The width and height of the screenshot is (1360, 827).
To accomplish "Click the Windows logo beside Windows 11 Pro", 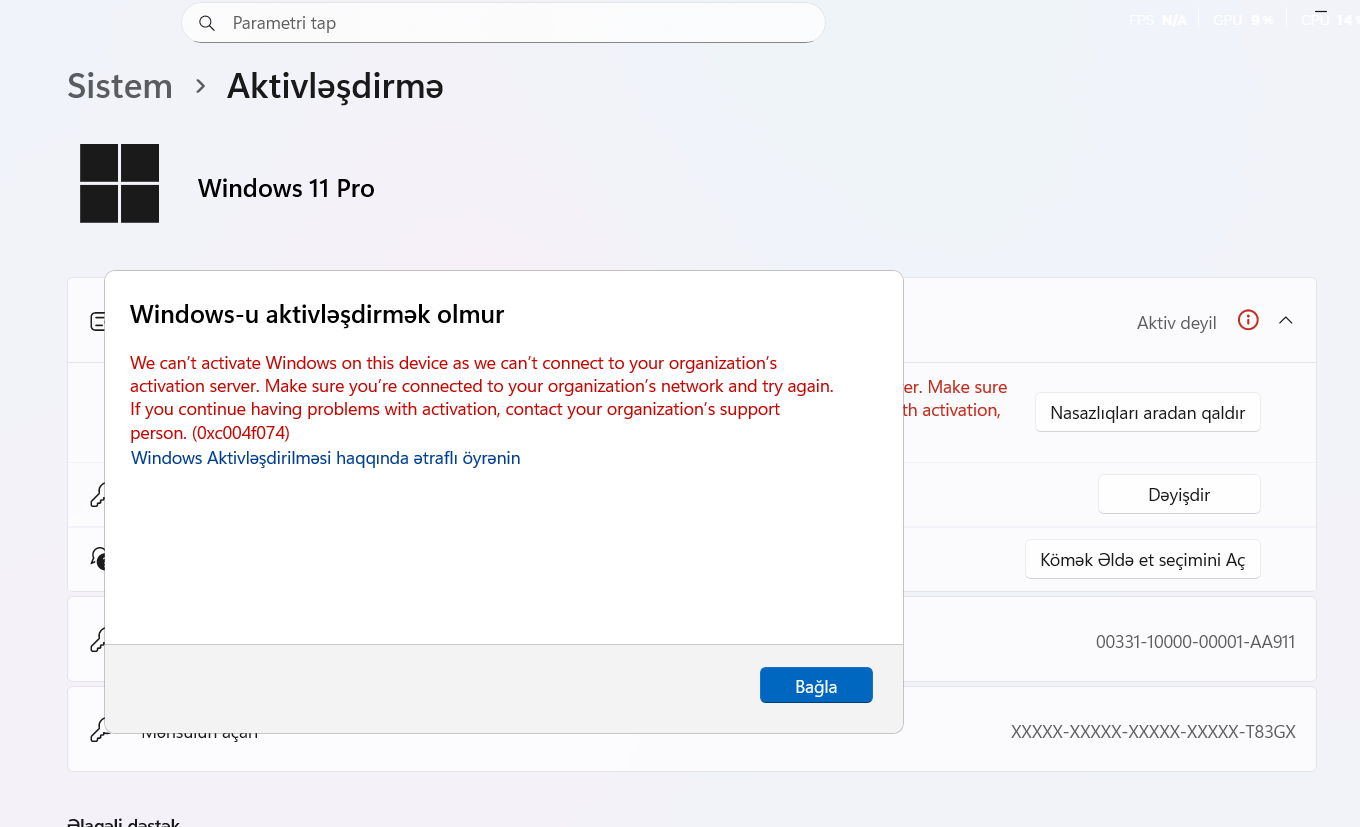I will pos(120,183).
